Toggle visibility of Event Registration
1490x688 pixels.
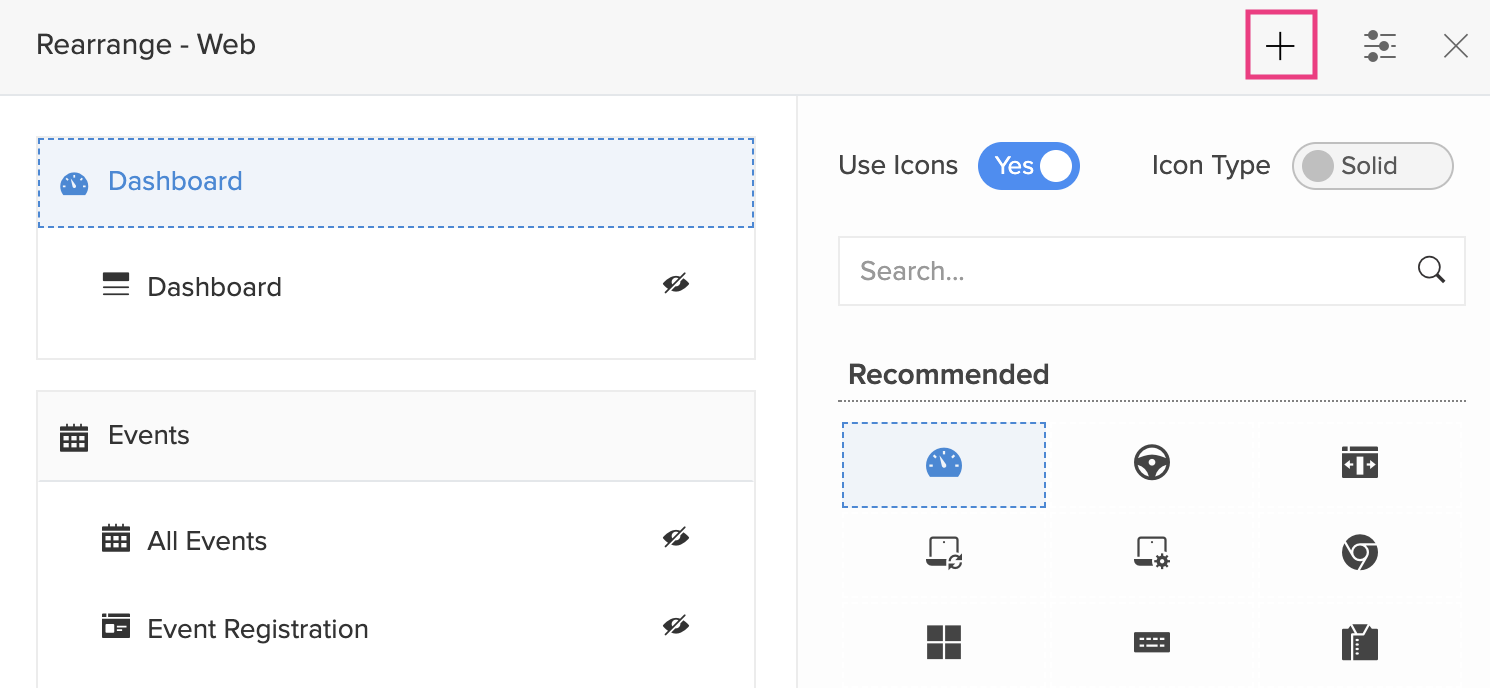[x=676, y=627]
